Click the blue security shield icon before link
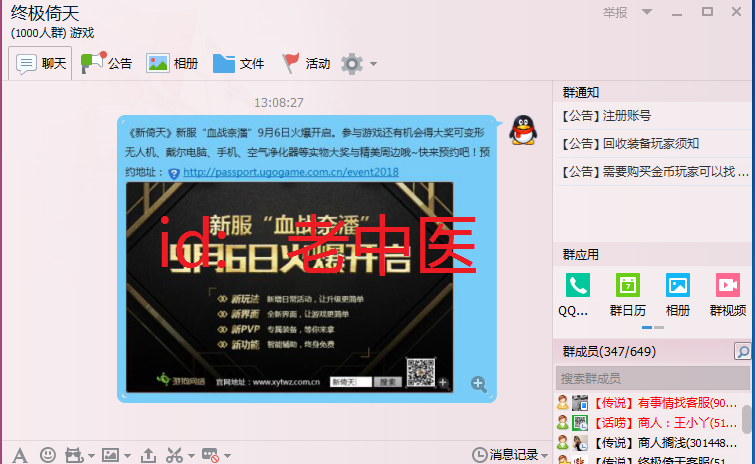Image resolution: width=755 pixels, height=464 pixels. (174, 173)
